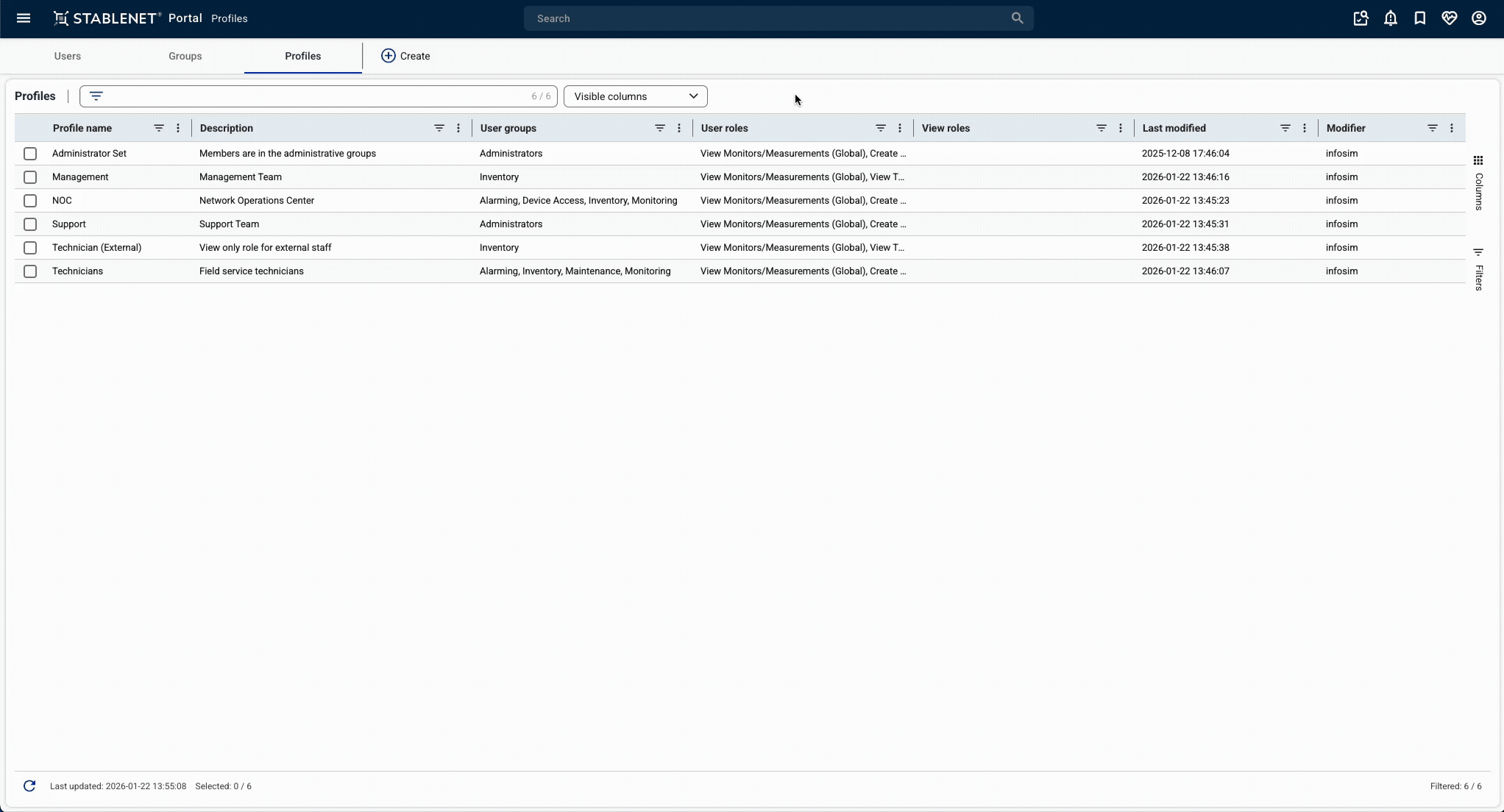Click the Profile name column filter icon
This screenshot has height=812, width=1504.
[158, 128]
